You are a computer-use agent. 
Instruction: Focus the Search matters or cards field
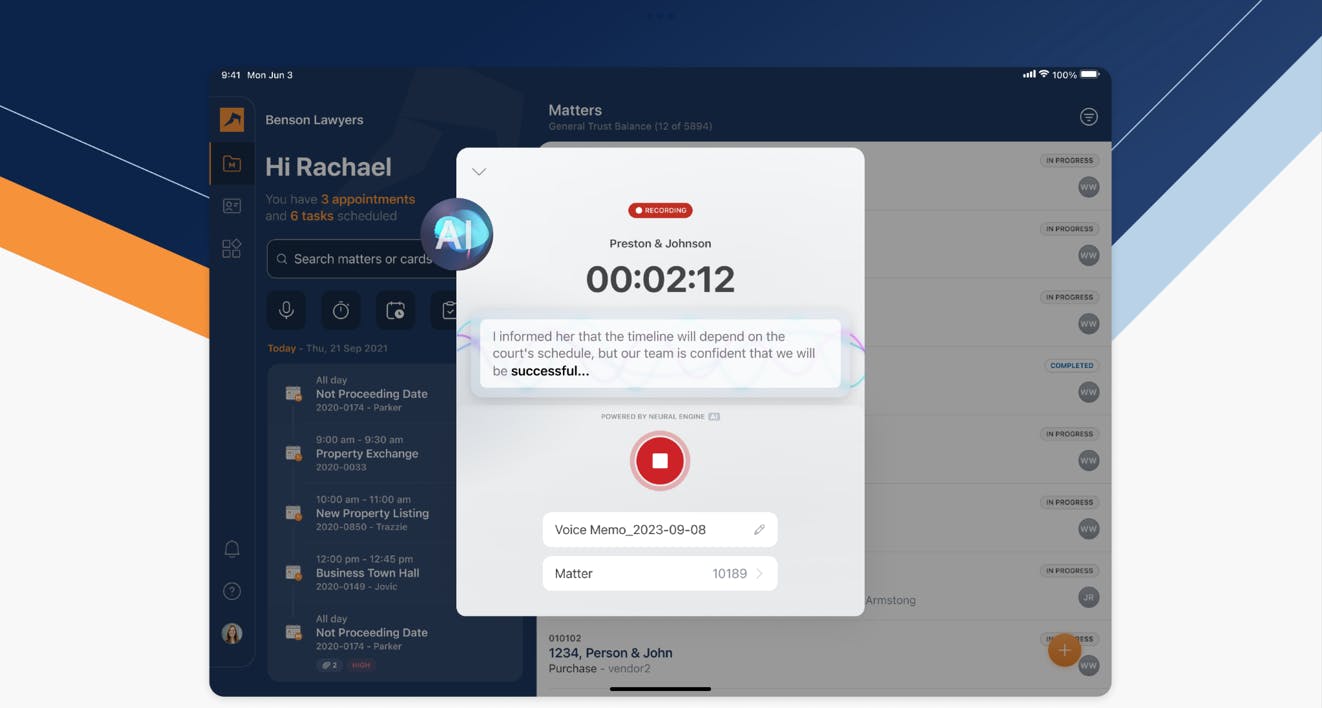(360, 259)
